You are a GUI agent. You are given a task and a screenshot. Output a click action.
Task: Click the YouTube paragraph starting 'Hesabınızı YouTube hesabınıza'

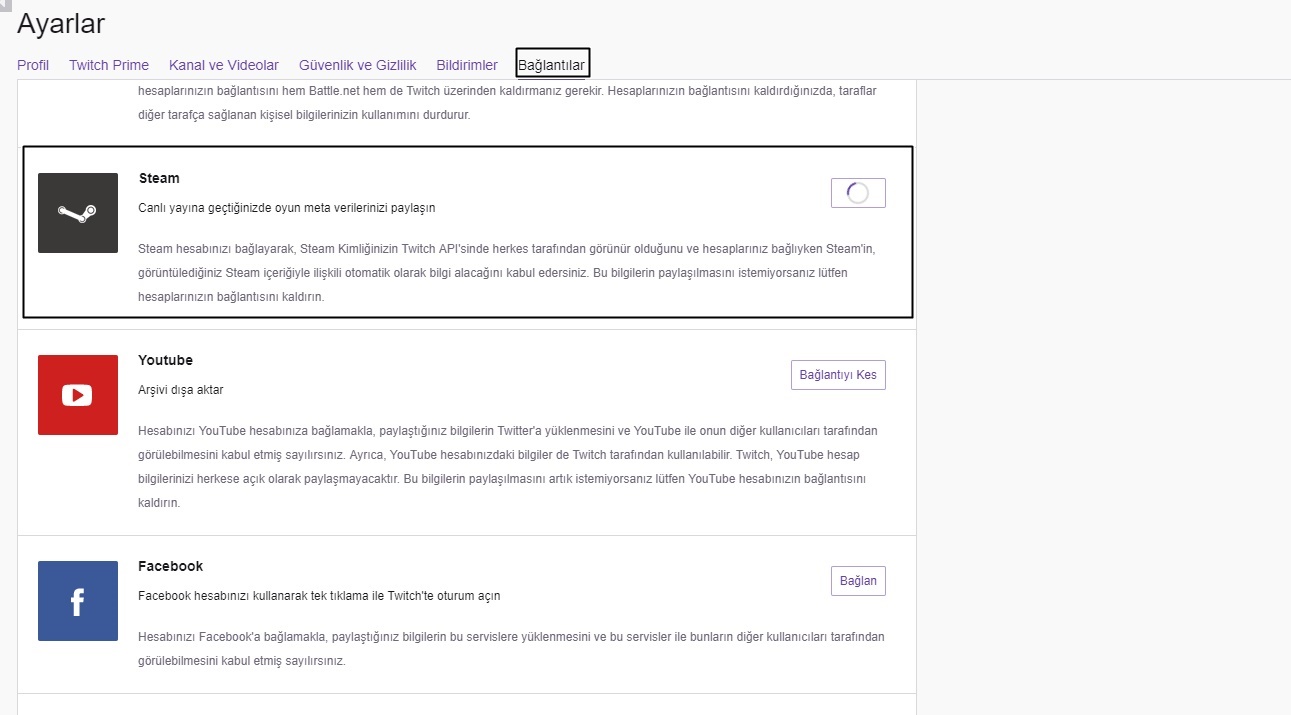click(x=507, y=467)
